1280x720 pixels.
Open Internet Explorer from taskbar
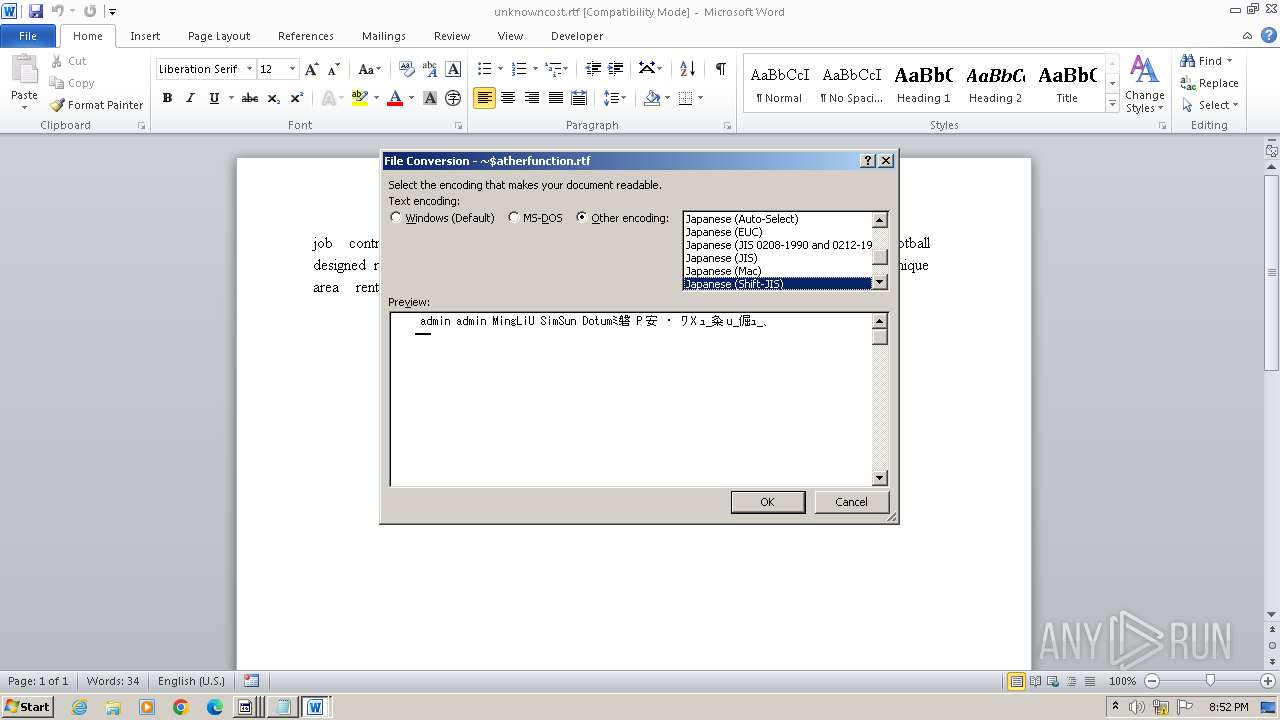point(79,707)
